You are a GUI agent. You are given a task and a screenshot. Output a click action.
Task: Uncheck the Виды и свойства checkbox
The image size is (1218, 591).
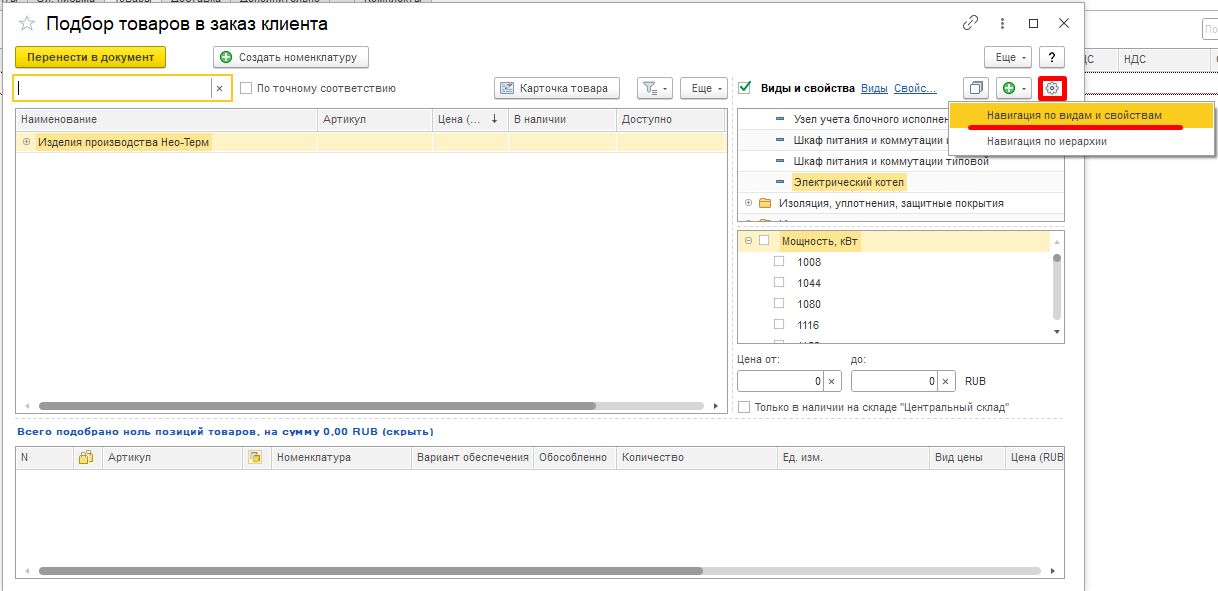point(744,88)
